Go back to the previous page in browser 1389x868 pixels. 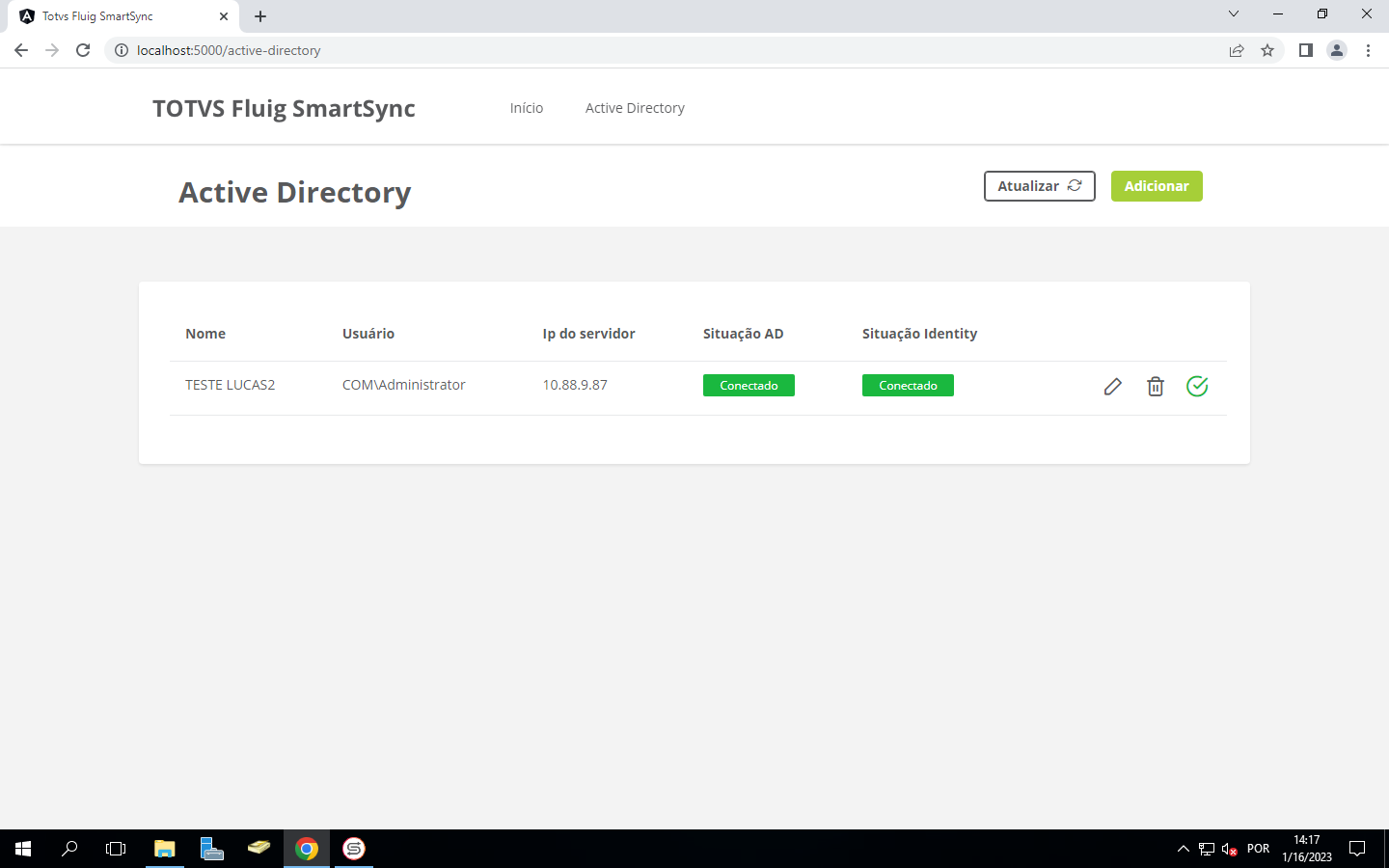[x=21, y=50]
